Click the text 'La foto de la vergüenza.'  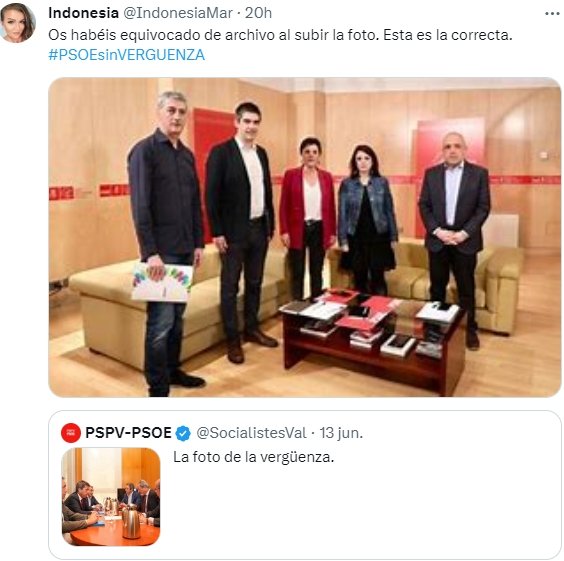(x=254, y=457)
